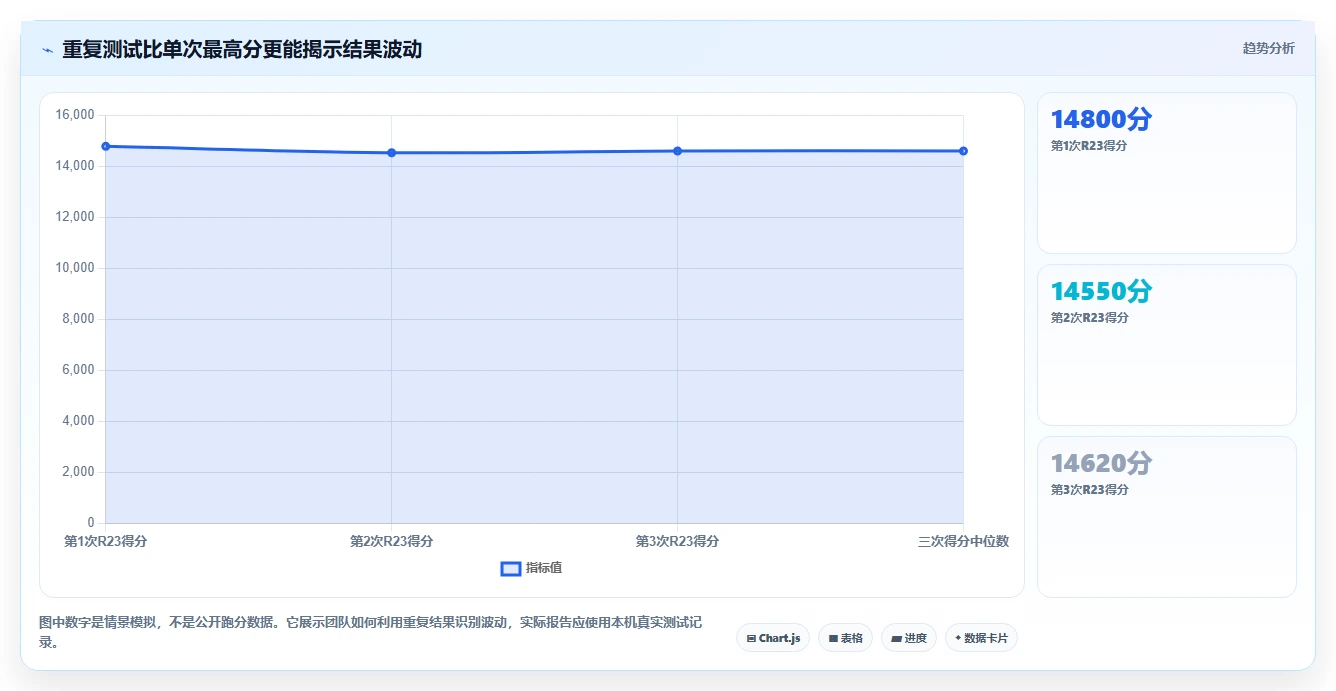
Task: Click the 第3次R23得分 caption under 14620分
Action: pyautogui.click(x=1089, y=490)
